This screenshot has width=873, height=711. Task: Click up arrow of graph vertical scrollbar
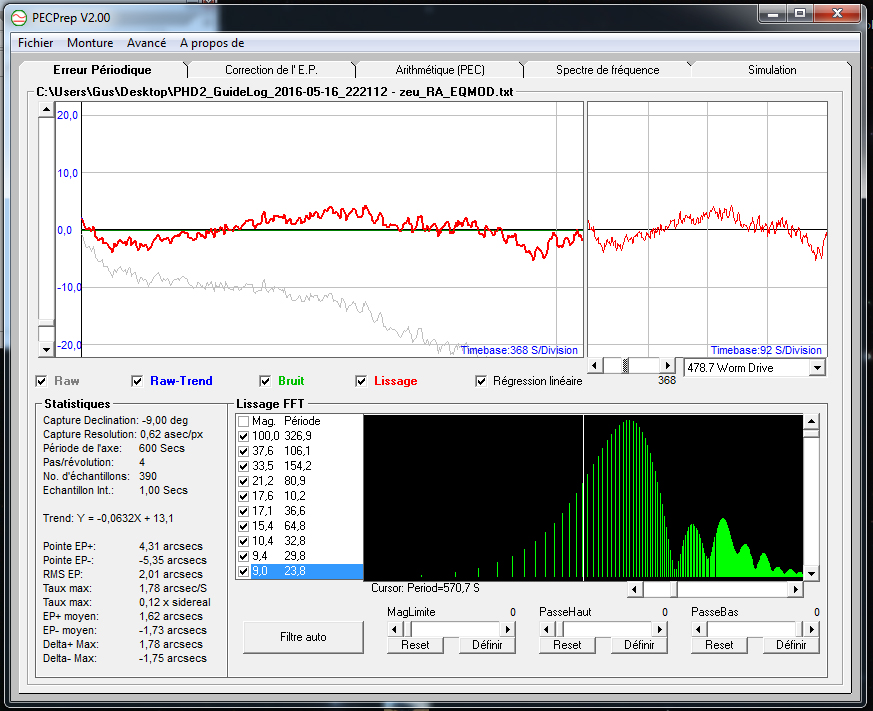pyautogui.click(x=46, y=111)
